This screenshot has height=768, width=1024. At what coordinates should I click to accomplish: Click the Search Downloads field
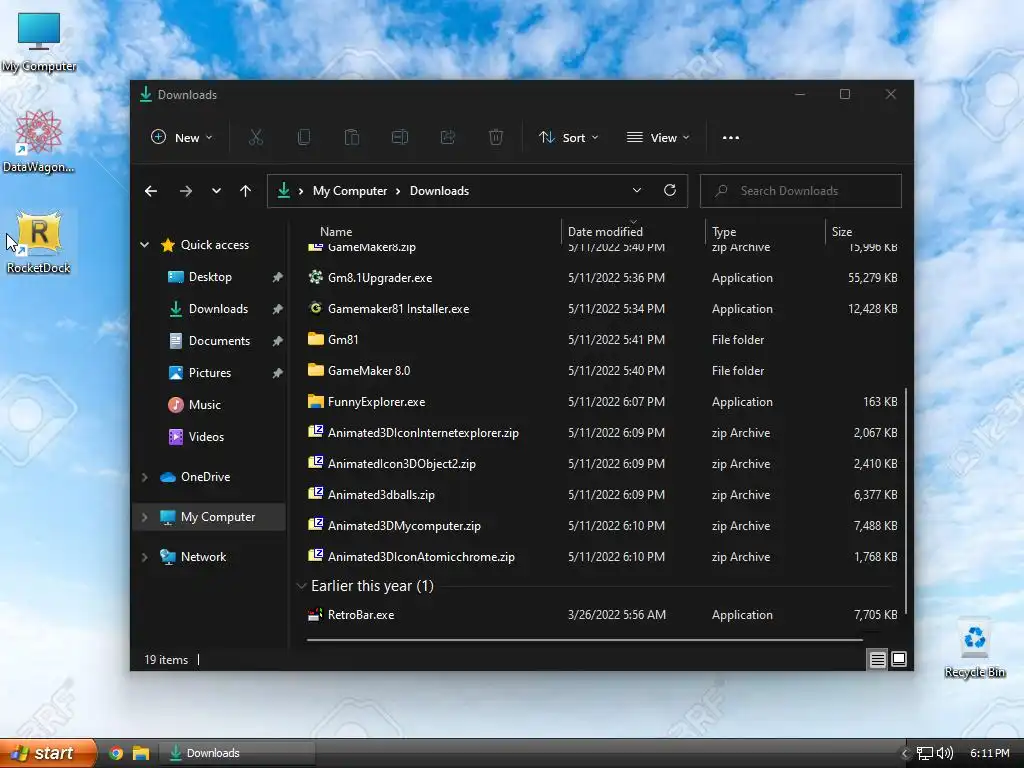801,191
